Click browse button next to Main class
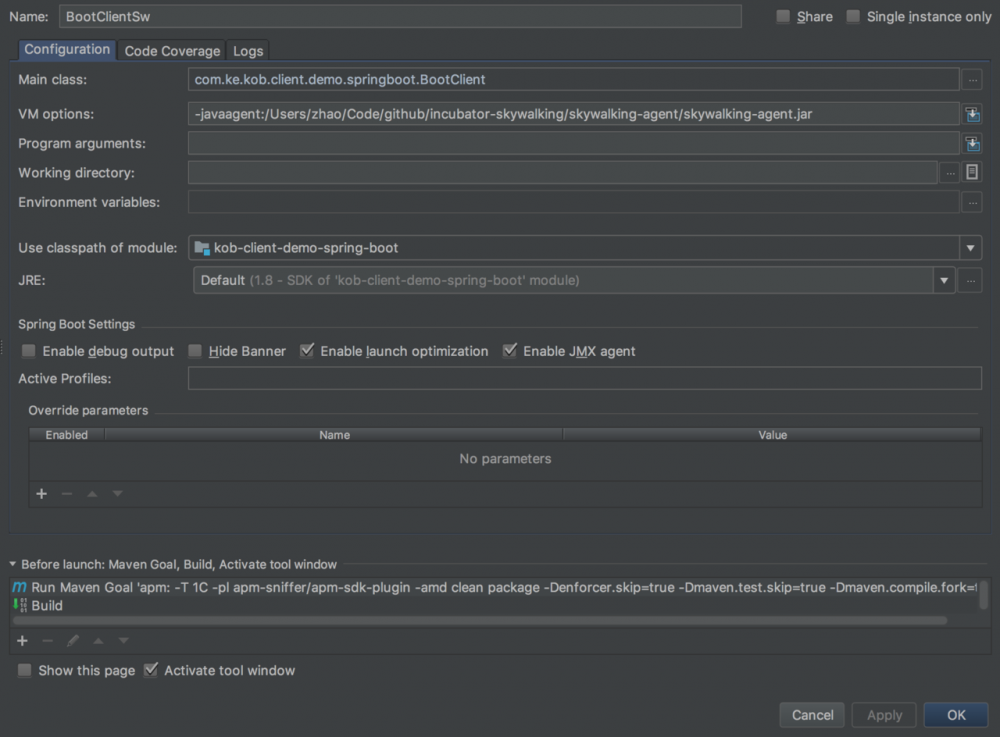Image resolution: width=1000 pixels, height=737 pixels. click(x=972, y=80)
